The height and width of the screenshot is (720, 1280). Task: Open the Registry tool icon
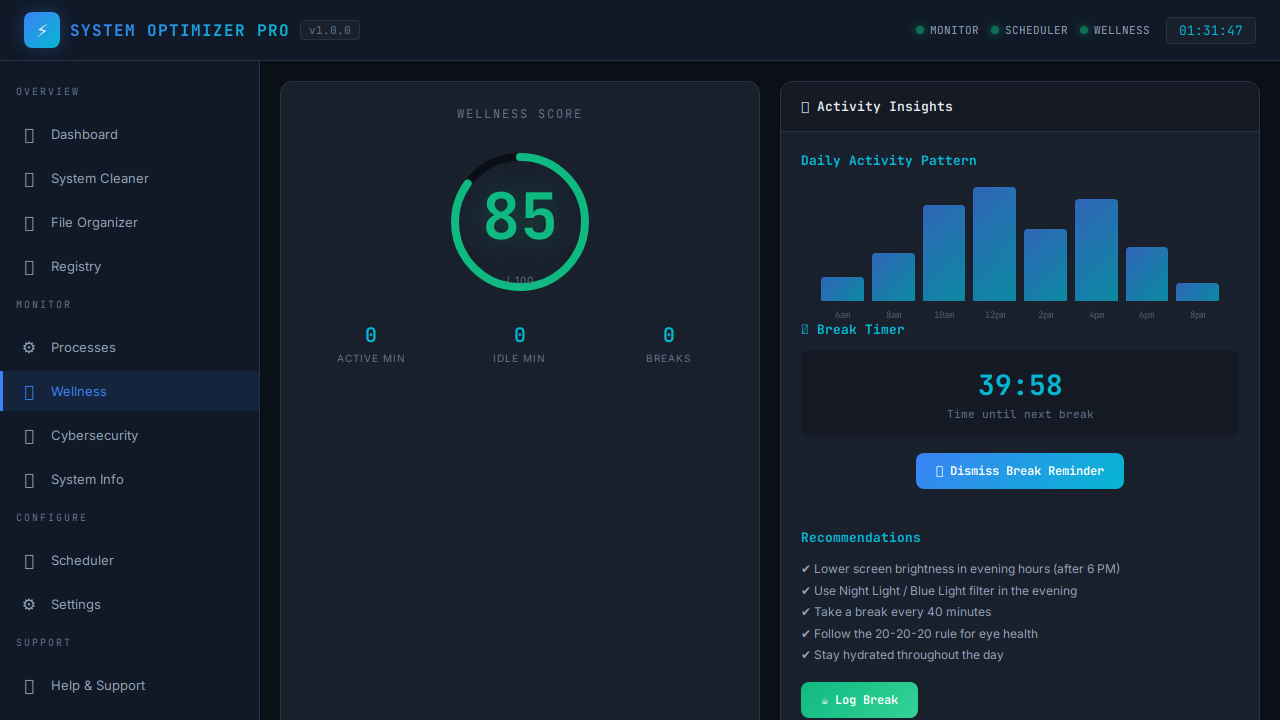(29, 267)
